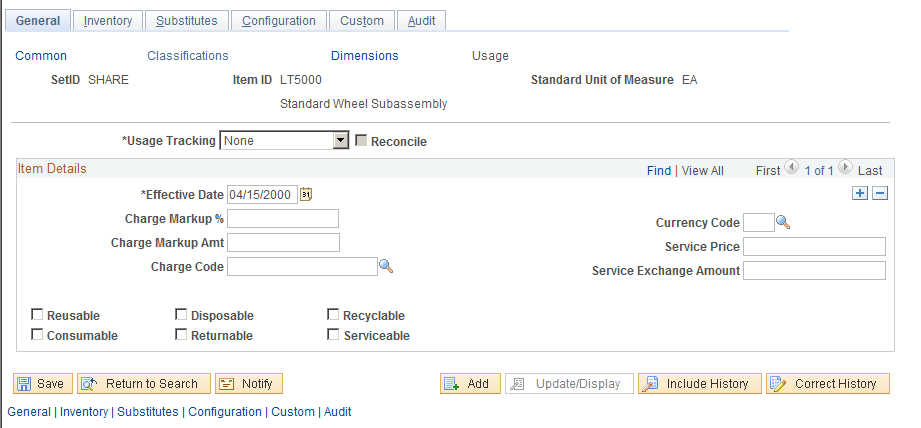
Task: Show next row arrow in Item Details
Action: [845, 167]
